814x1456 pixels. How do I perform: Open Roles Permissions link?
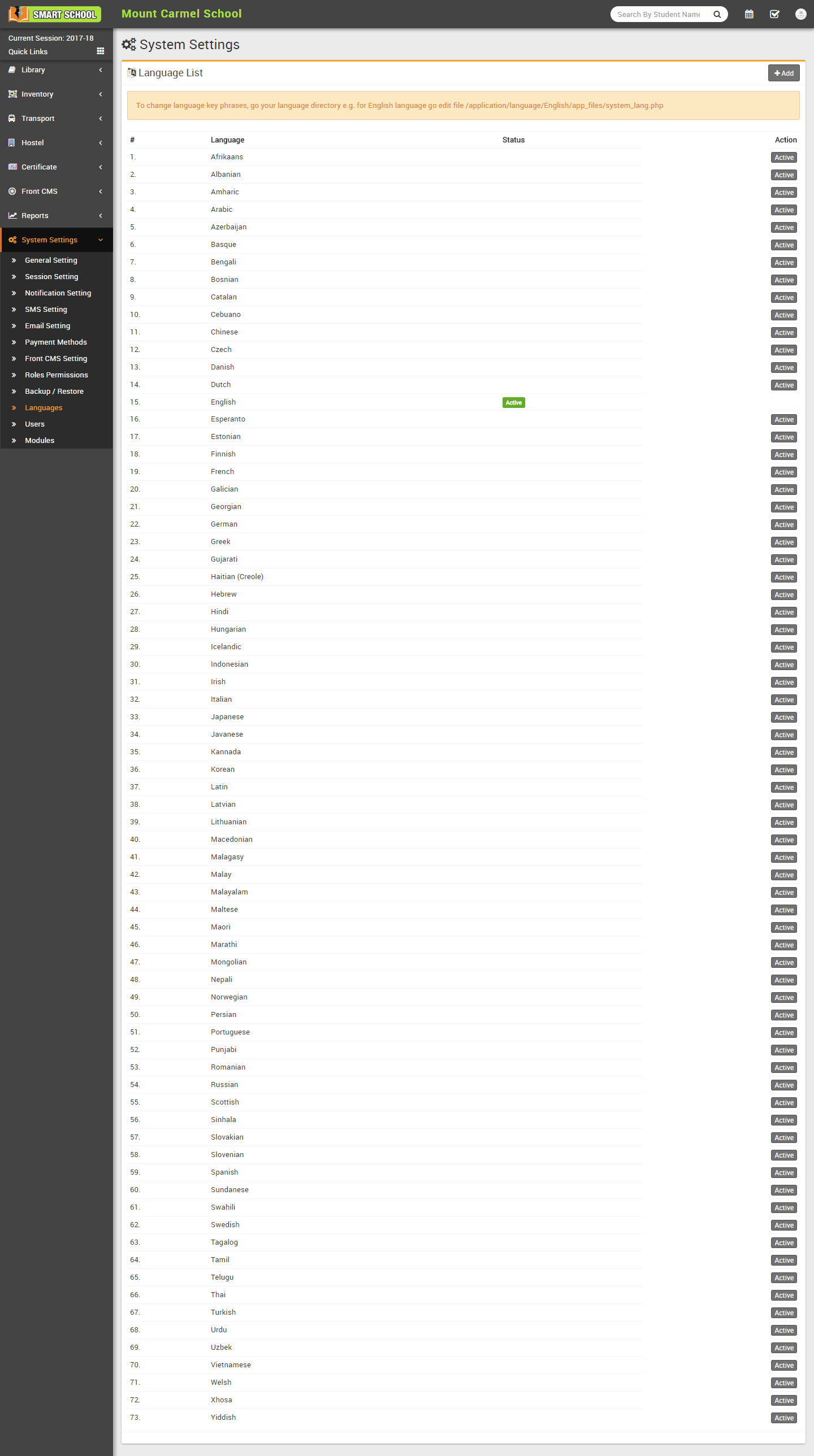click(x=56, y=375)
